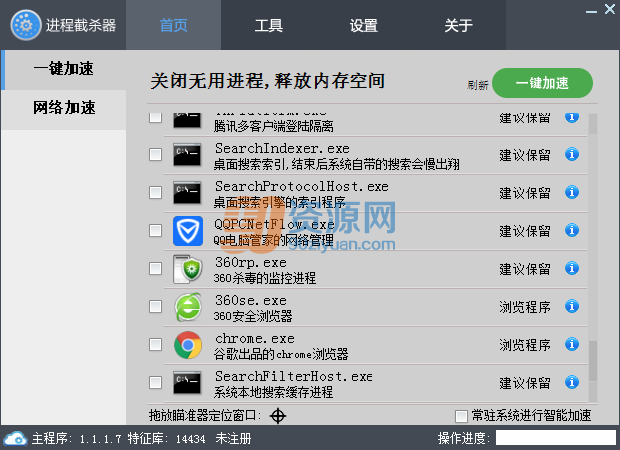Check the SearchIndexer.exe checkbox

[x=155, y=154]
